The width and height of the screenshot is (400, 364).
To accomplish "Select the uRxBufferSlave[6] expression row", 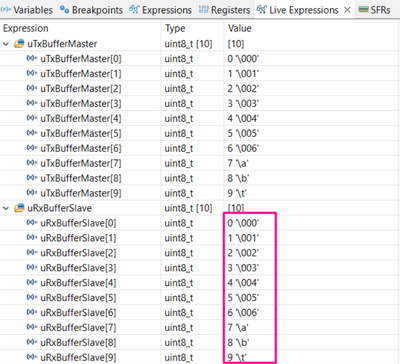I will [x=78, y=313].
